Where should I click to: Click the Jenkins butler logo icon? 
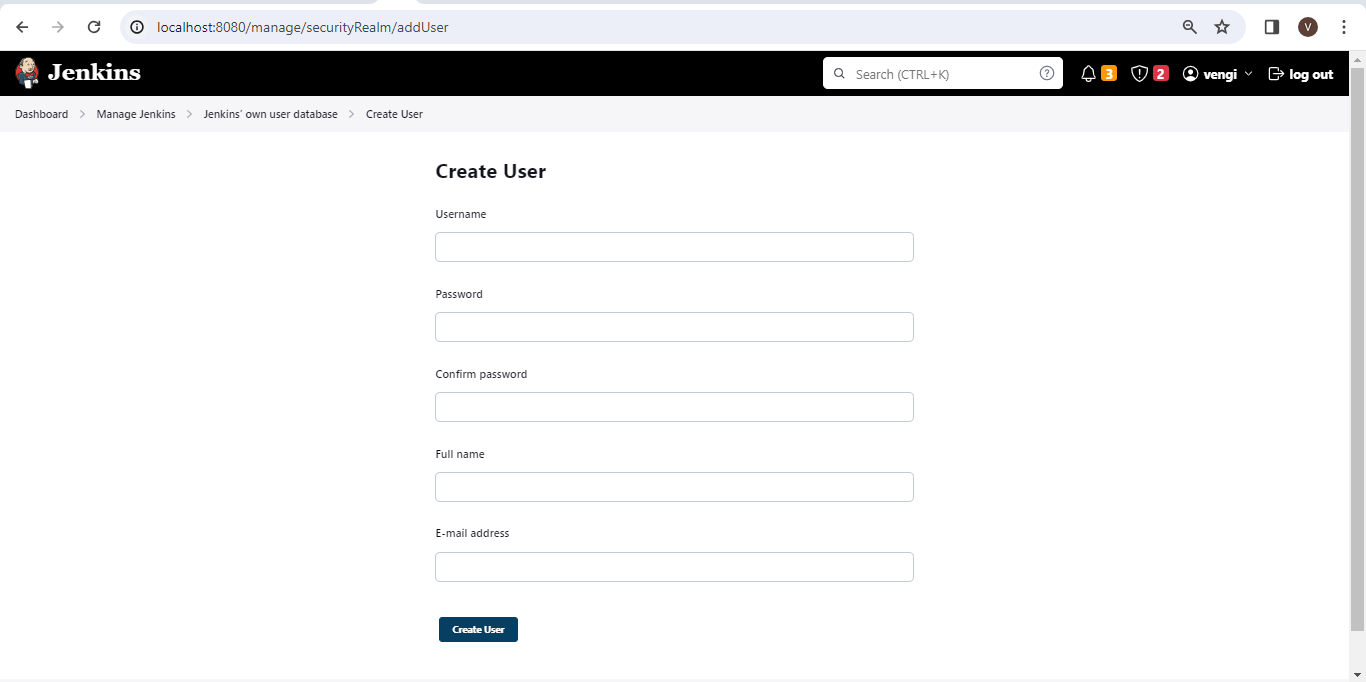(27, 73)
